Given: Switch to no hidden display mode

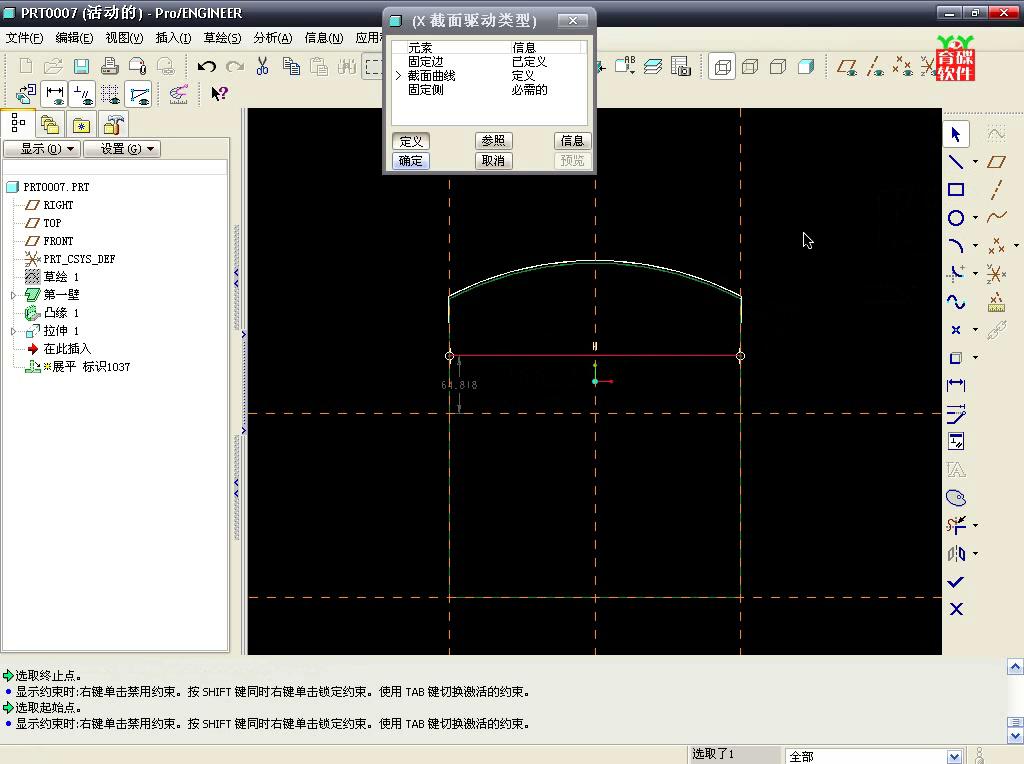Looking at the screenshot, I should coord(778,66).
